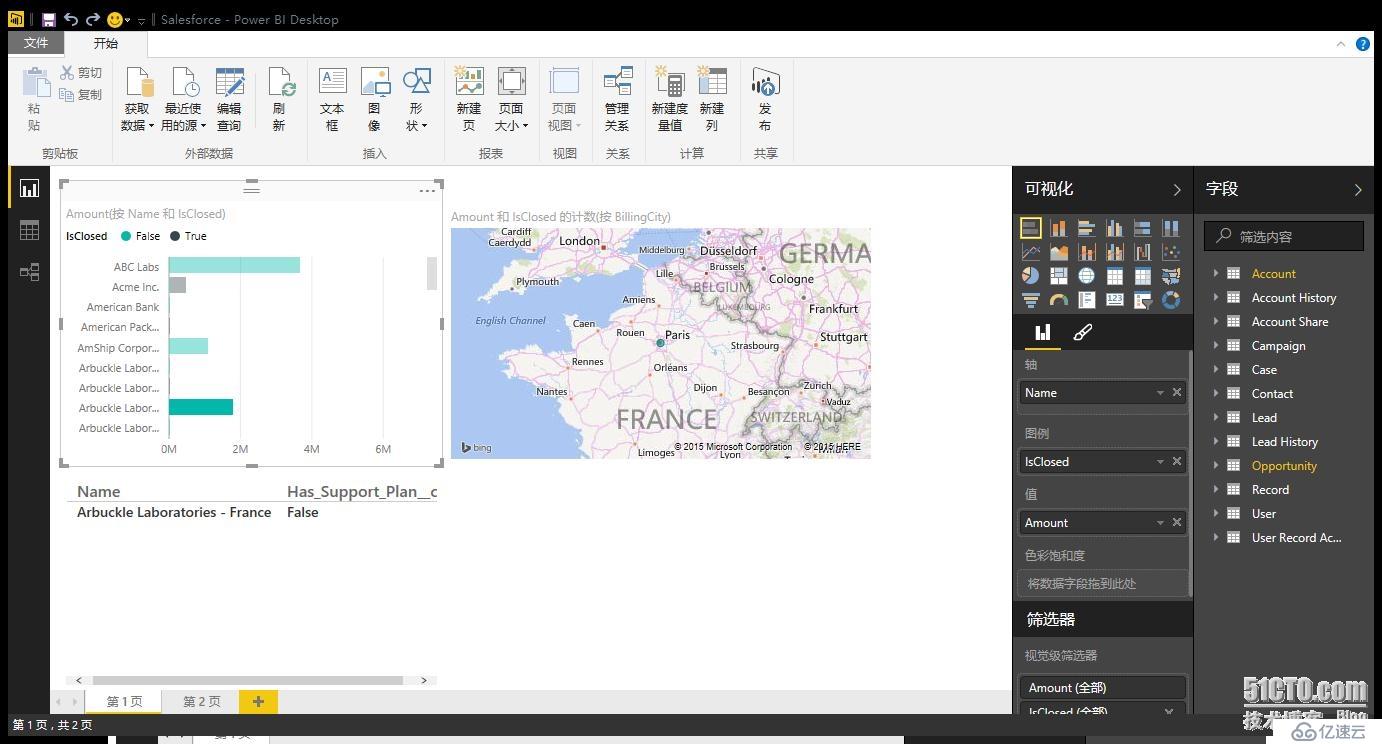Open the fields bar-chart tab in visualizations
Screen dimensions: 1382x744
pyautogui.click(x=1042, y=333)
